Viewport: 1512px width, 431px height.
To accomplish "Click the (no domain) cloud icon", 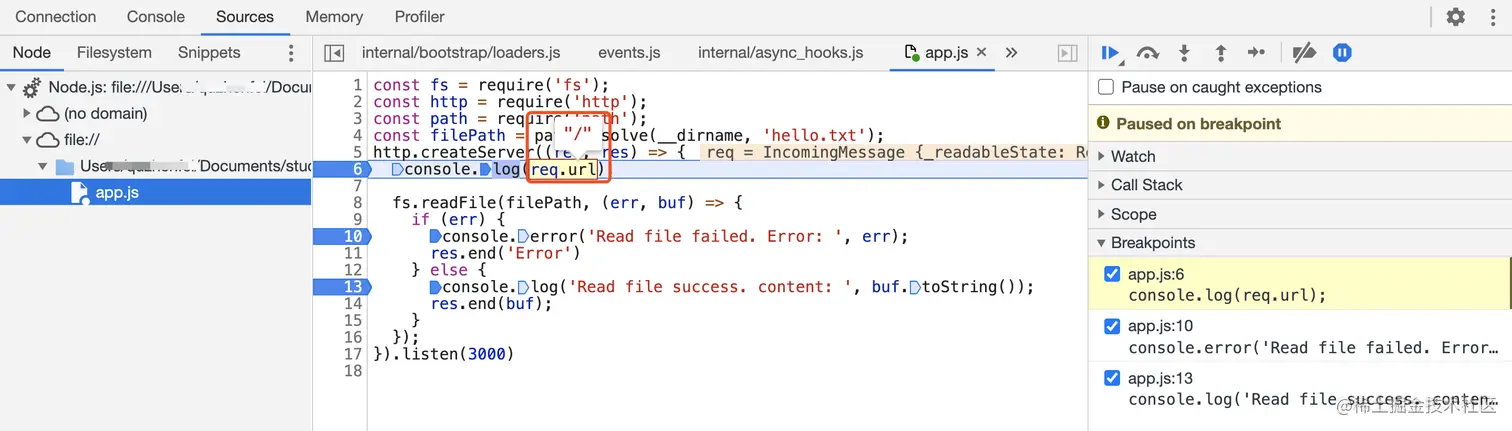I will 47,114.
